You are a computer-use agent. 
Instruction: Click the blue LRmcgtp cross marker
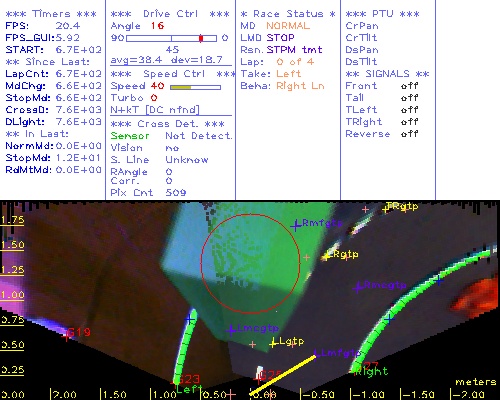358,287
